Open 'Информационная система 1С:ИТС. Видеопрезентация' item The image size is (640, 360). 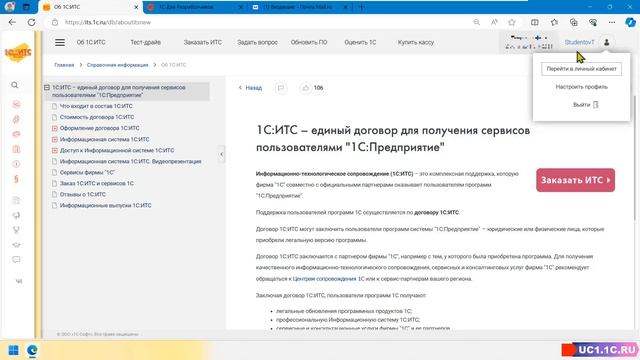coord(131,161)
